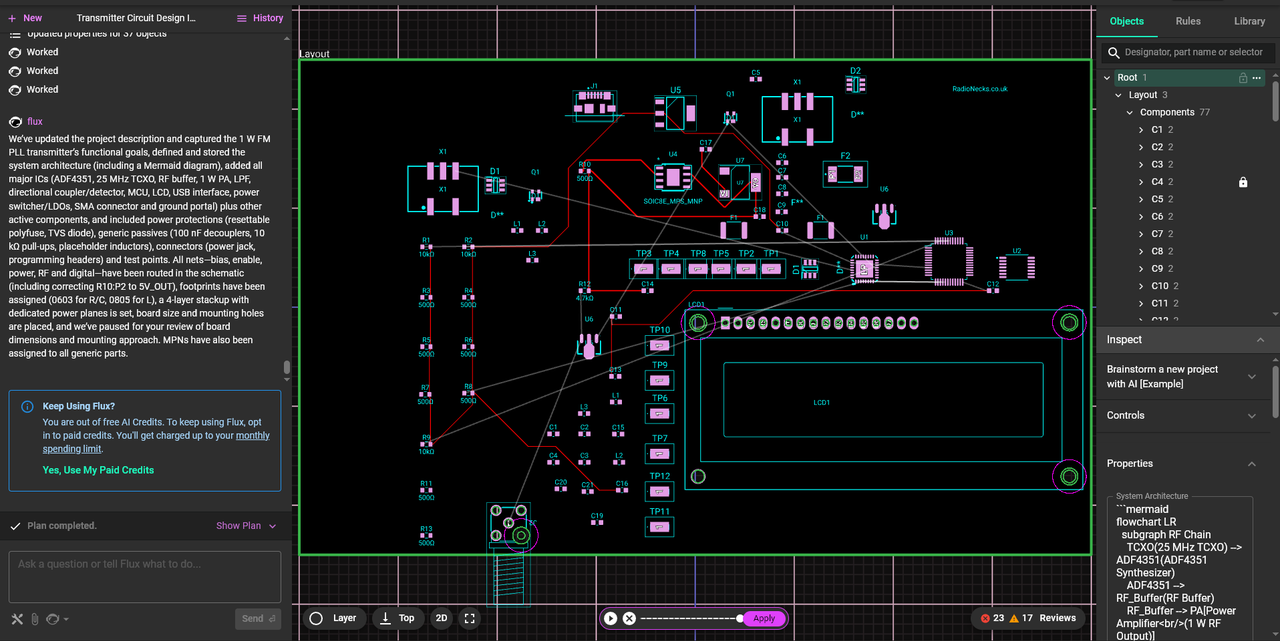Open the Root row three-dots menu

[1257, 77]
